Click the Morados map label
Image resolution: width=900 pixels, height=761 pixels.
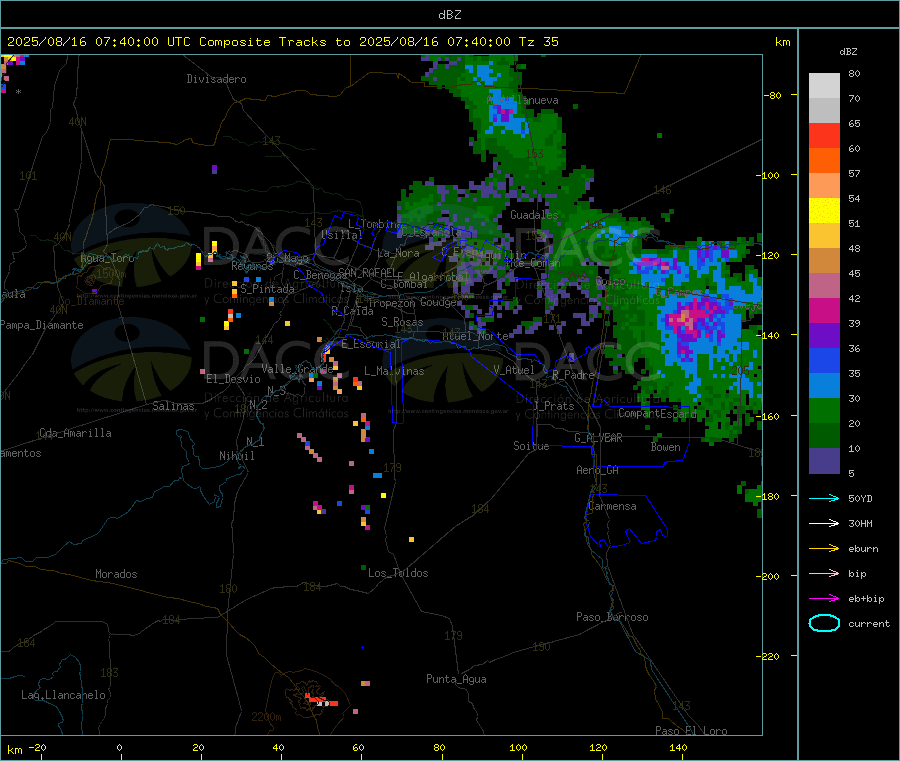pos(116,574)
